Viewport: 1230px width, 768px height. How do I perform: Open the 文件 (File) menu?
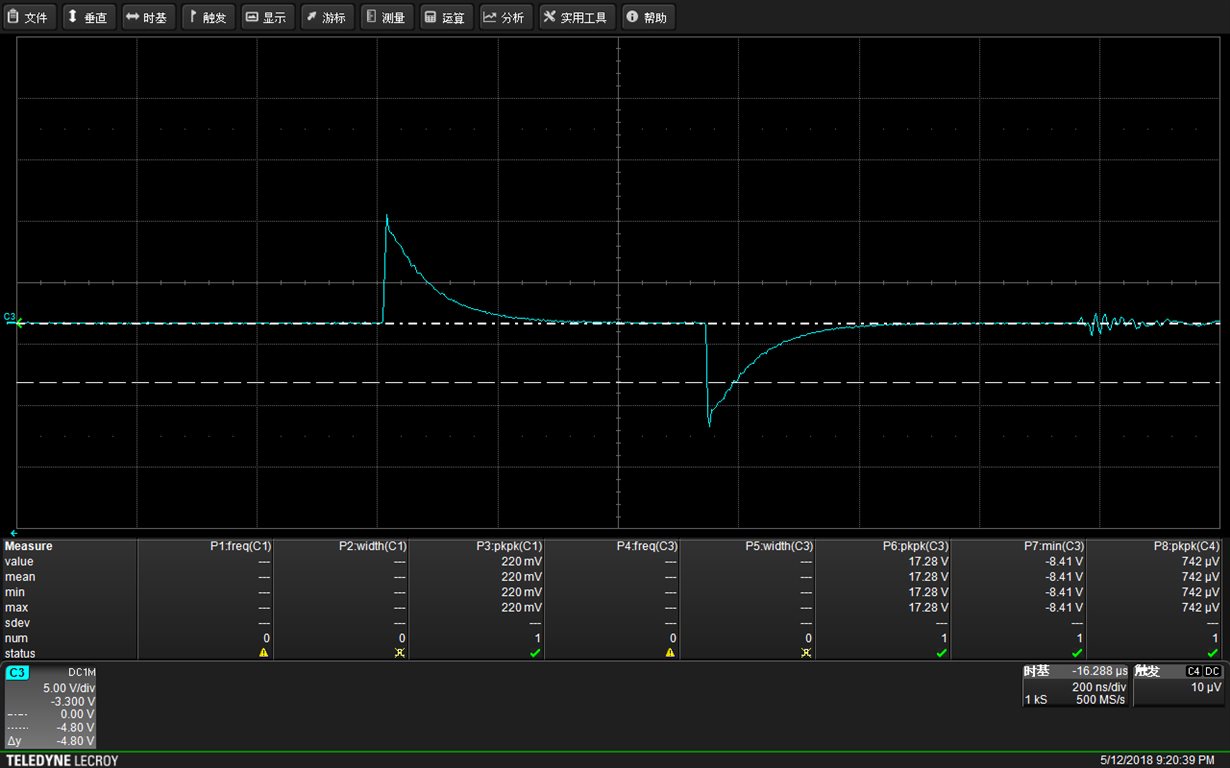pyautogui.click(x=28, y=17)
